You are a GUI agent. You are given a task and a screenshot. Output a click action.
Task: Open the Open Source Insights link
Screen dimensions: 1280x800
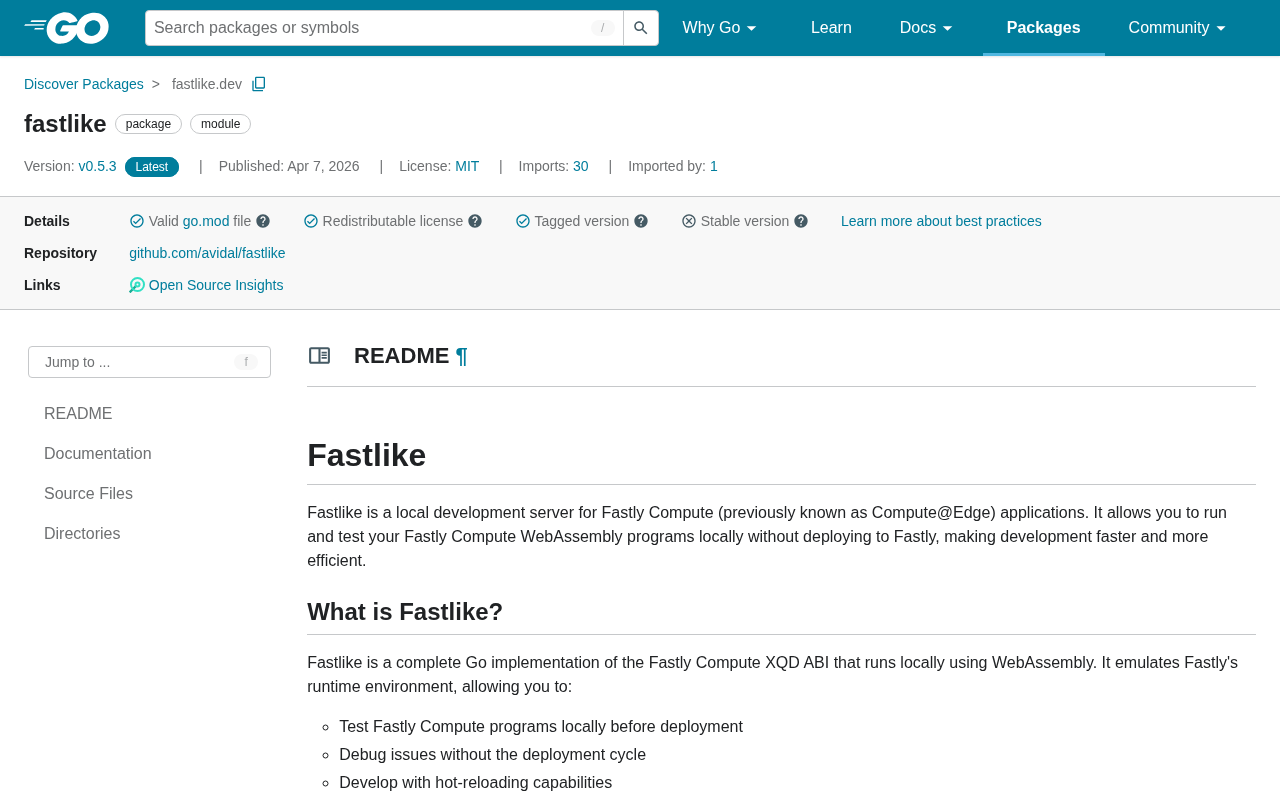216,285
